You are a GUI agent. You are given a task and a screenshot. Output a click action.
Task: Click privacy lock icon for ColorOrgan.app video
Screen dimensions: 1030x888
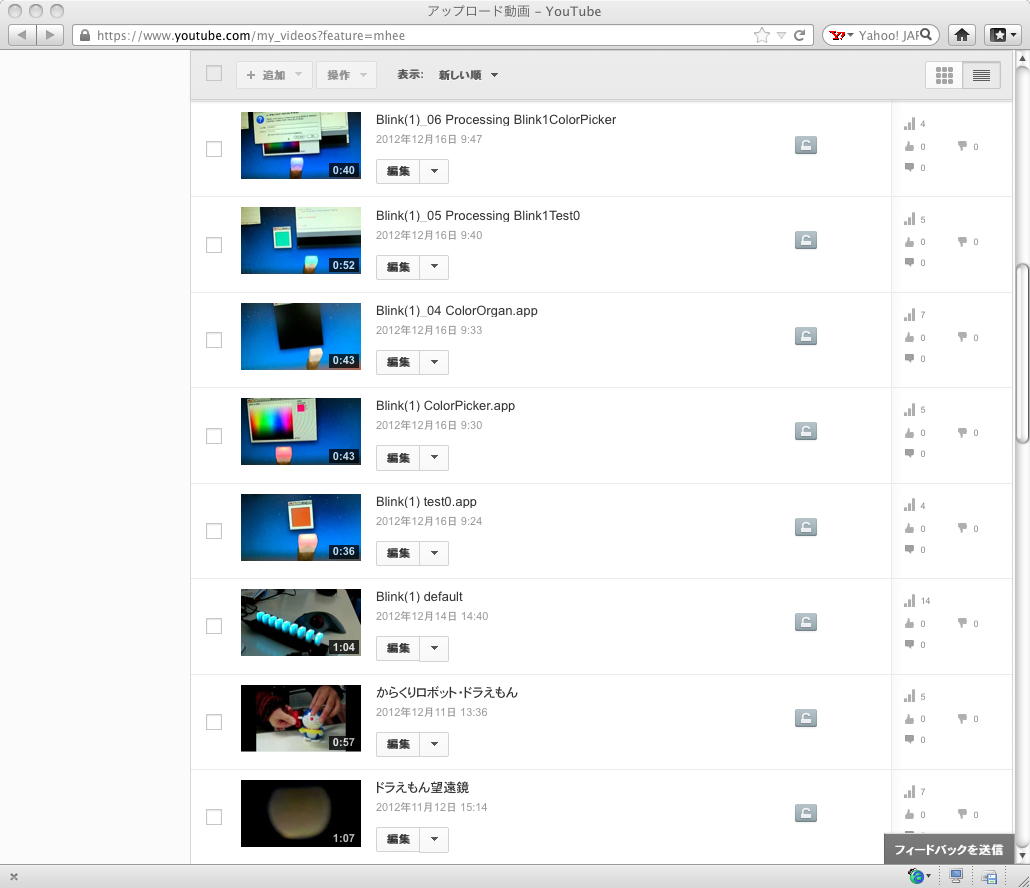click(x=805, y=336)
